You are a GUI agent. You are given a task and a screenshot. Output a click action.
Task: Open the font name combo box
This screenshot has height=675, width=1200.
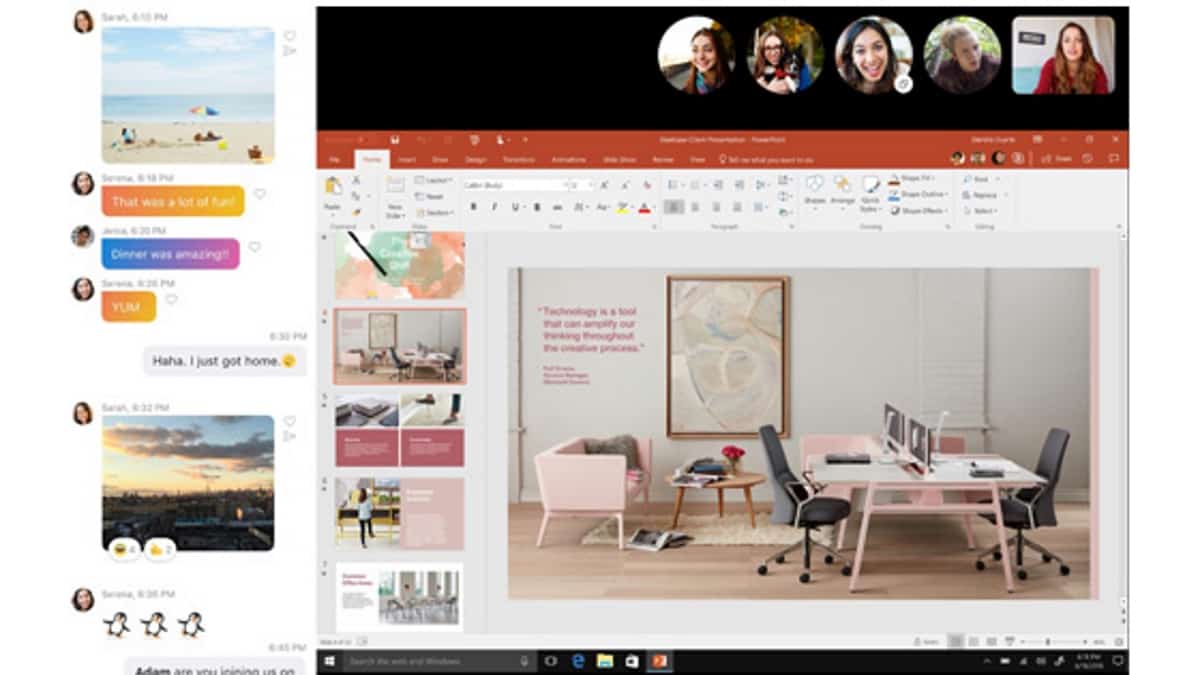[514, 185]
